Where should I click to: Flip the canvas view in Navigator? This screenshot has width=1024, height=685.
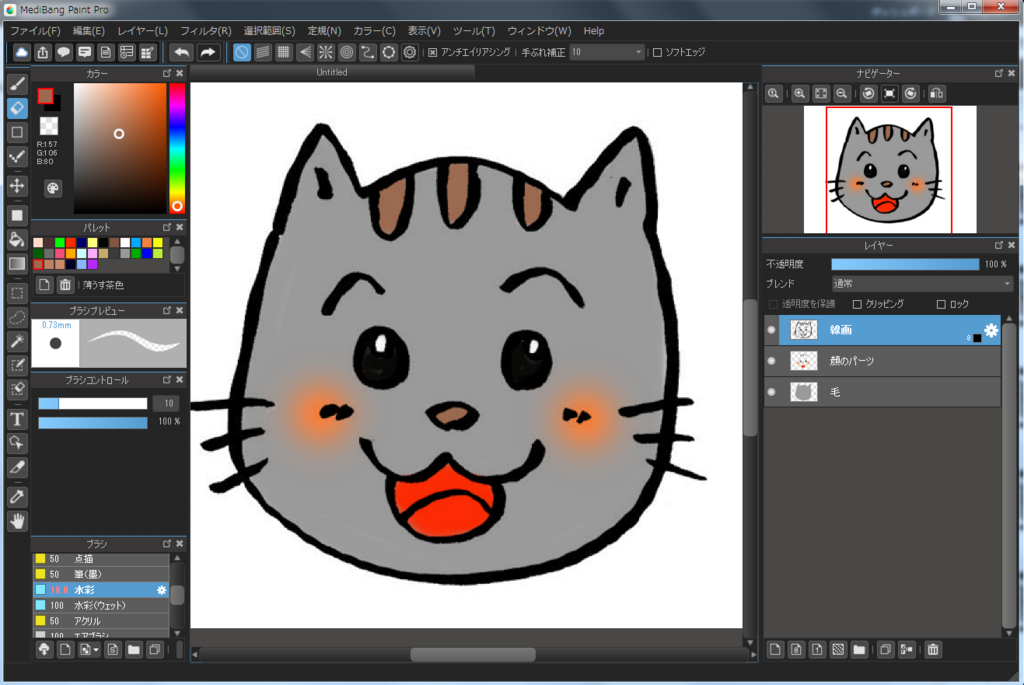pos(936,93)
